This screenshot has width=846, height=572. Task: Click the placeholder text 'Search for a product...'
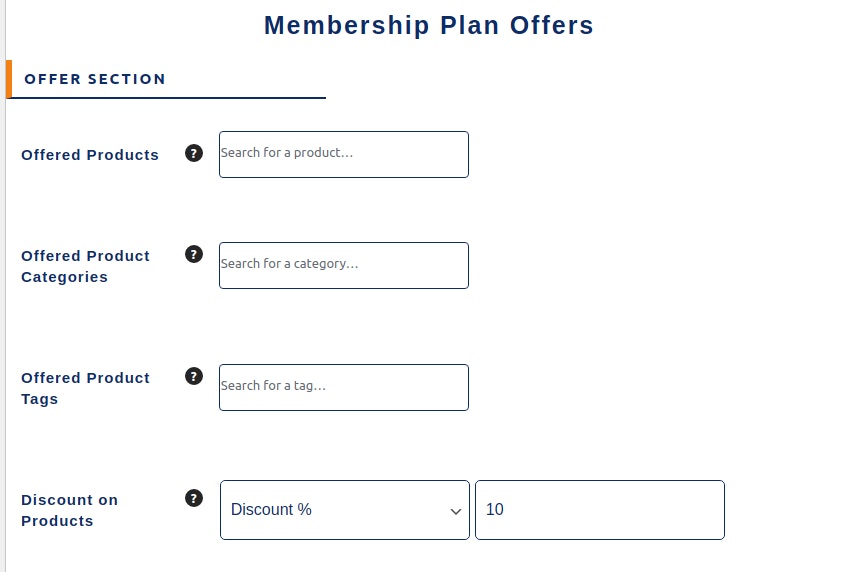click(286, 153)
